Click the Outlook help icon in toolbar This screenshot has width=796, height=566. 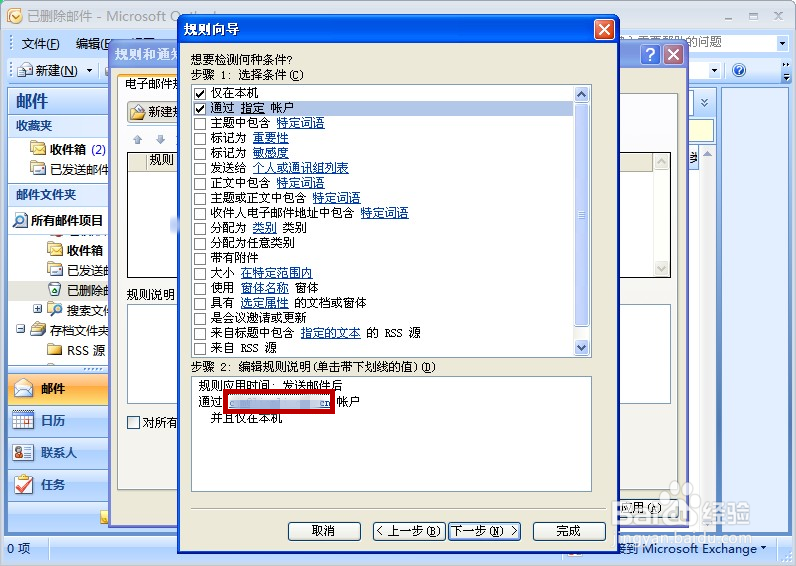pyautogui.click(x=739, y=70)
